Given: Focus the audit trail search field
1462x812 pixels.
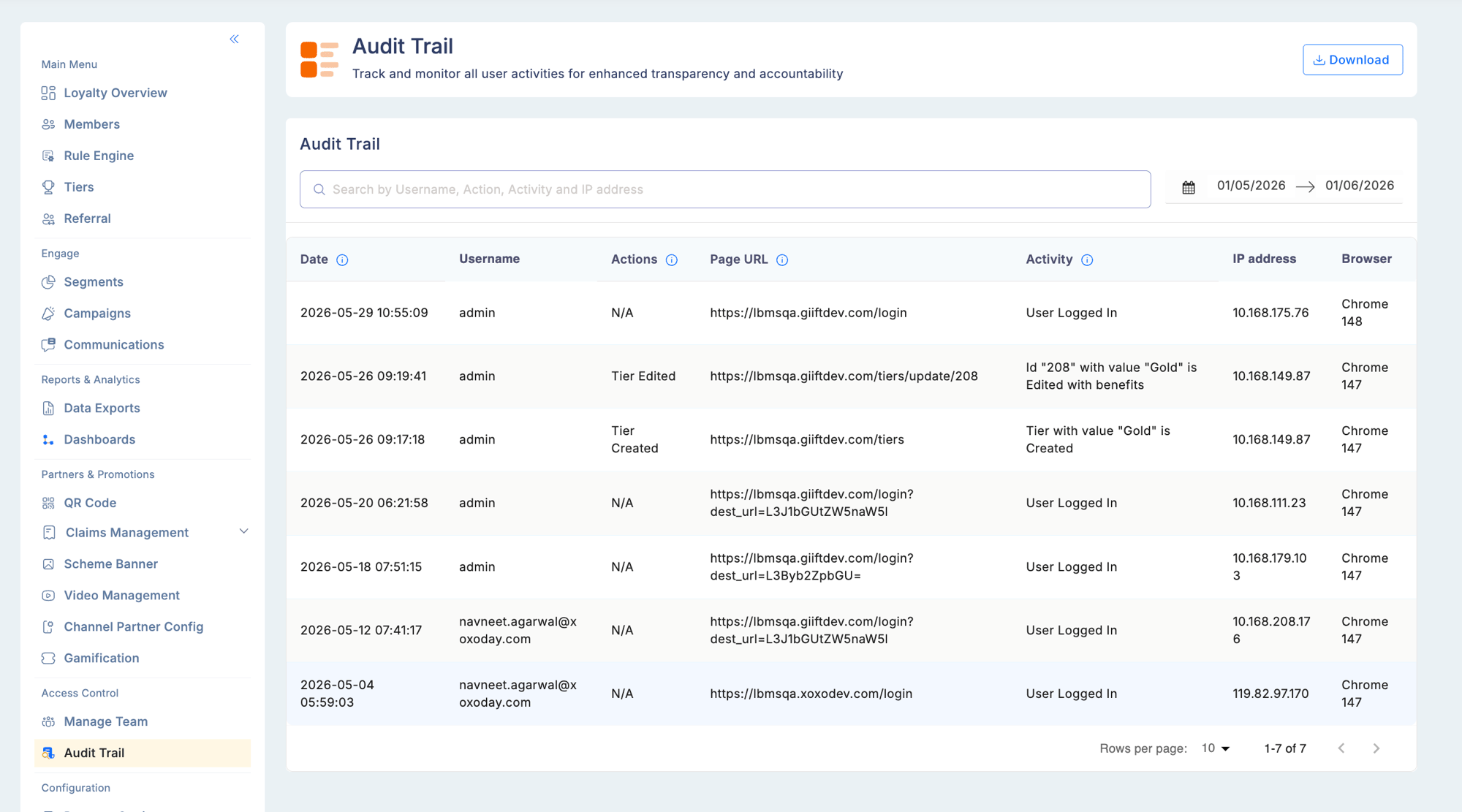Looking at the screenshot, I should 725,189.
